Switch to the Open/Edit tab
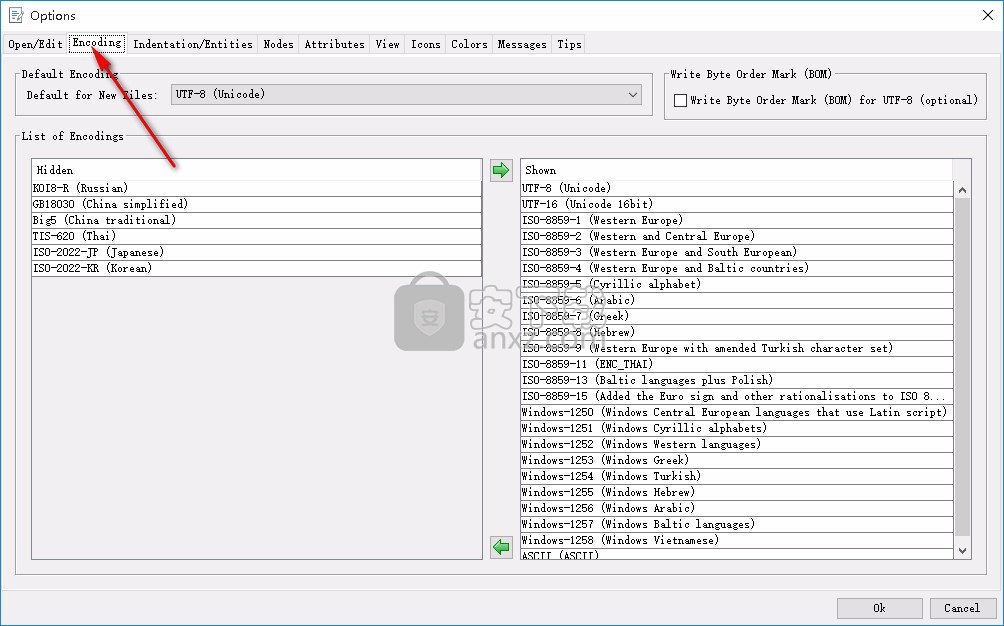The image size is (1004, 626). click(35, 44)
